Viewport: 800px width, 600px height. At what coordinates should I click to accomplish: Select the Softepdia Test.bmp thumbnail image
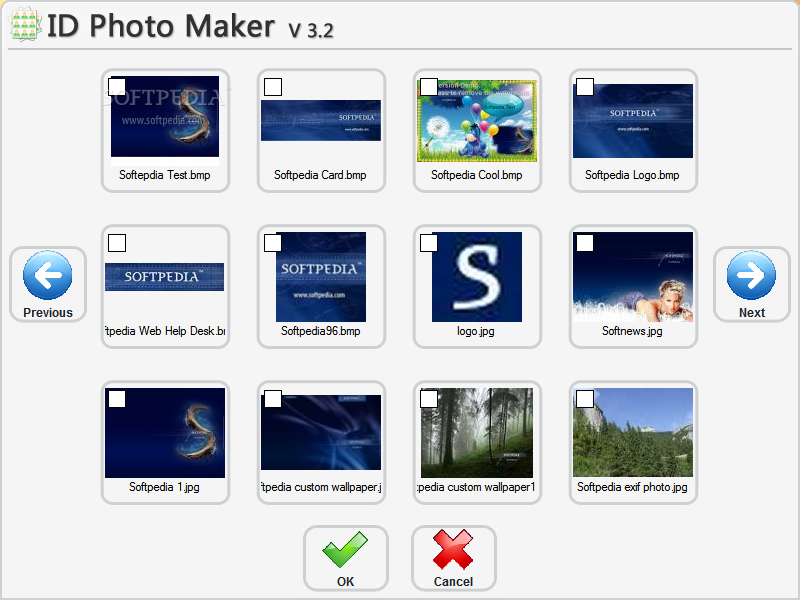165,120
